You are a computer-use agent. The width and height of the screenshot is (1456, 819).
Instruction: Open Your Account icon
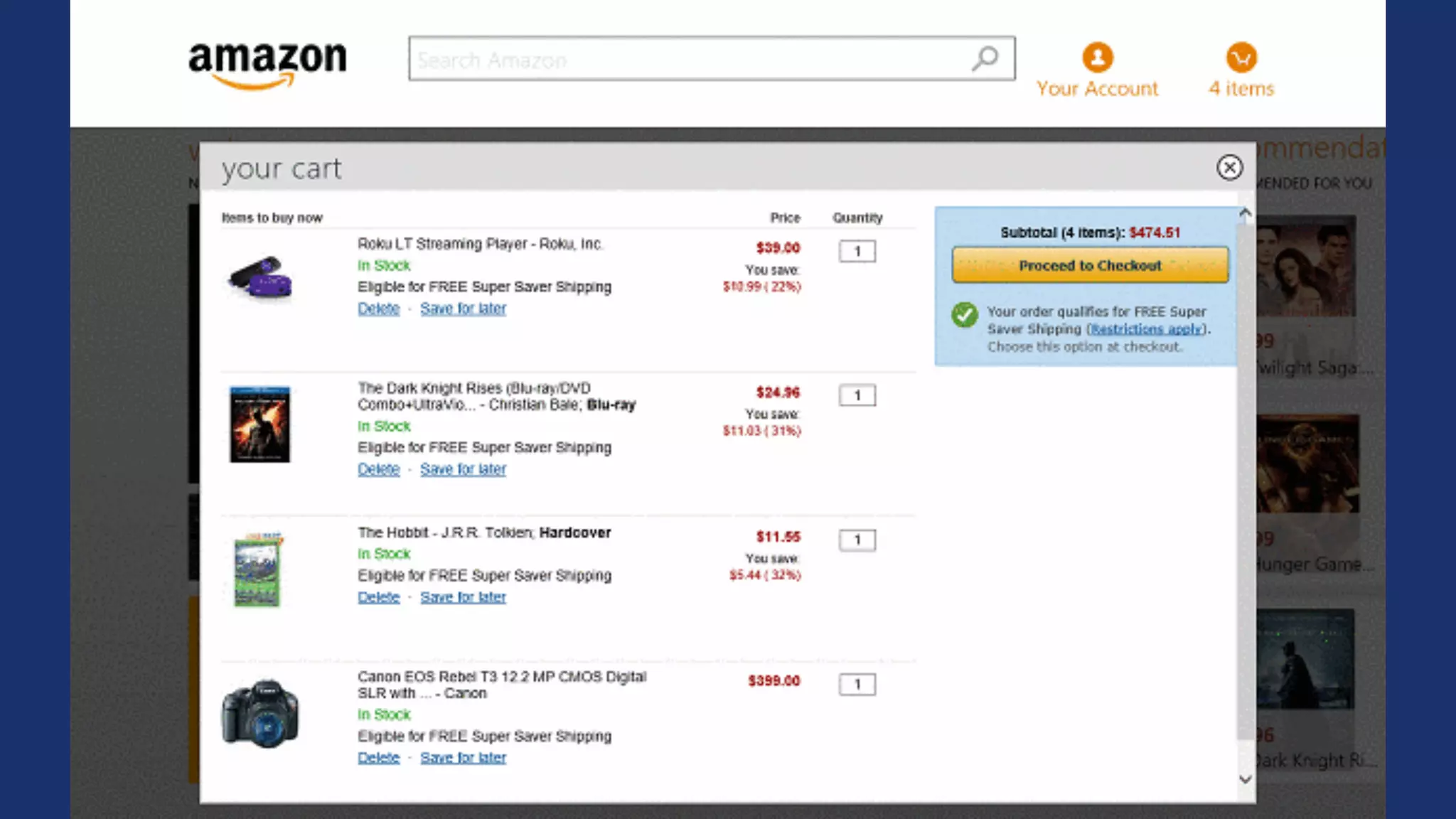(x=1097, y=58)
